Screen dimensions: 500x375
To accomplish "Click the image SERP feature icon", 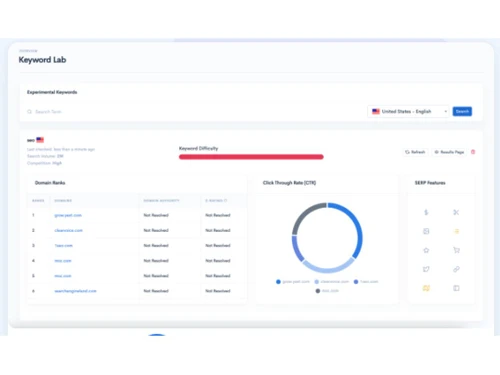I will (x=426, y=231).
